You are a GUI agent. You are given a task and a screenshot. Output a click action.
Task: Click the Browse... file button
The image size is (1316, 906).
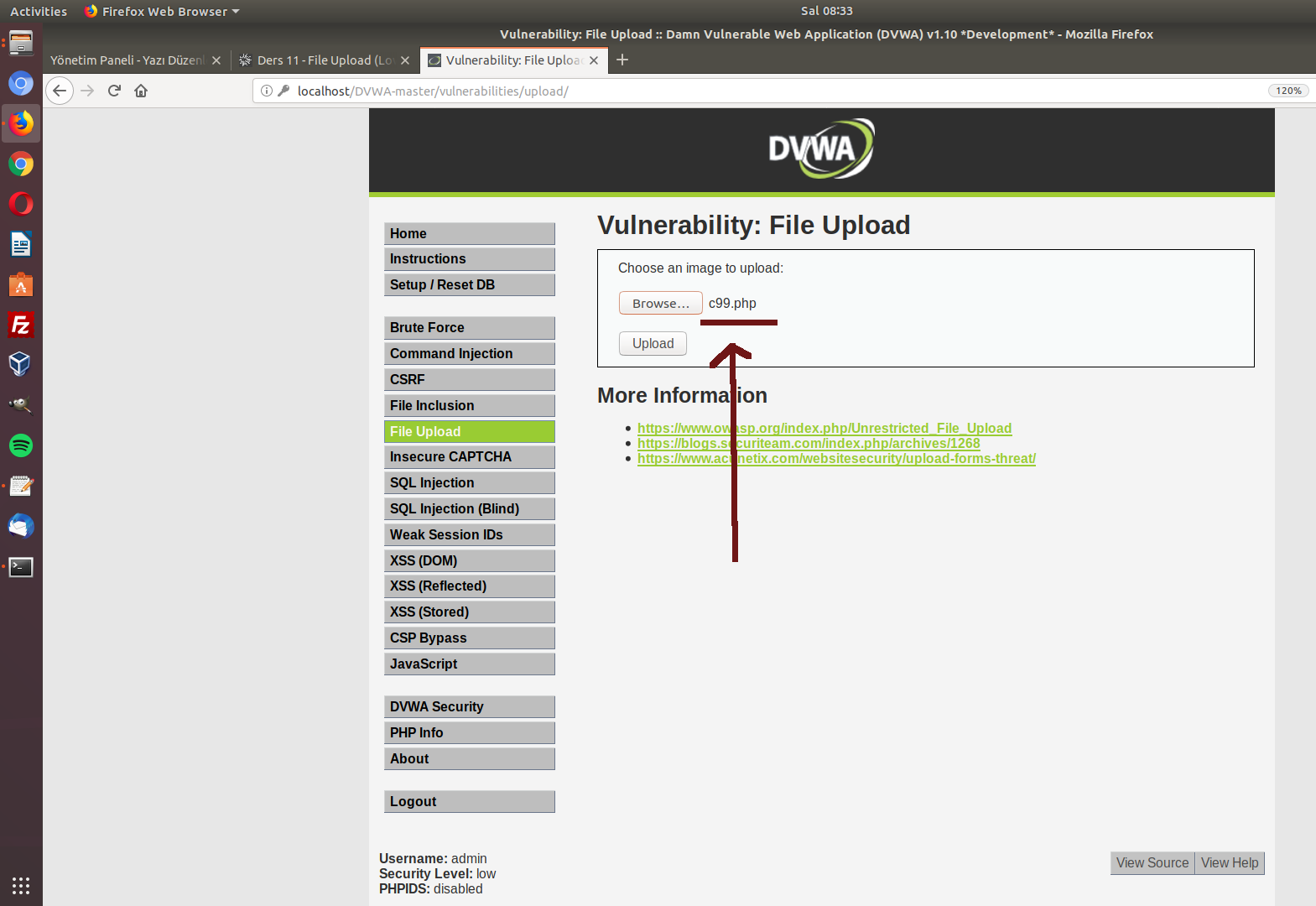(x=661, y=303)
